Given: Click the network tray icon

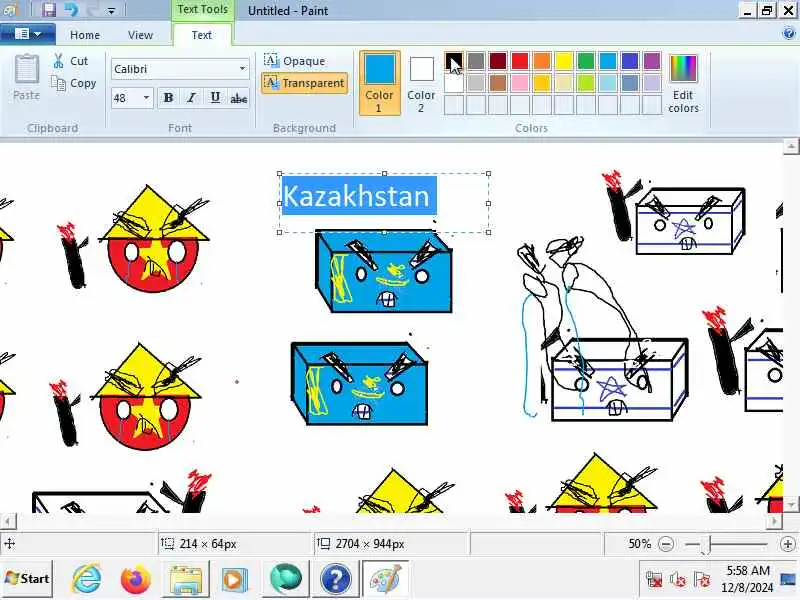Looking at the screenshot, I should coord(655,580).
